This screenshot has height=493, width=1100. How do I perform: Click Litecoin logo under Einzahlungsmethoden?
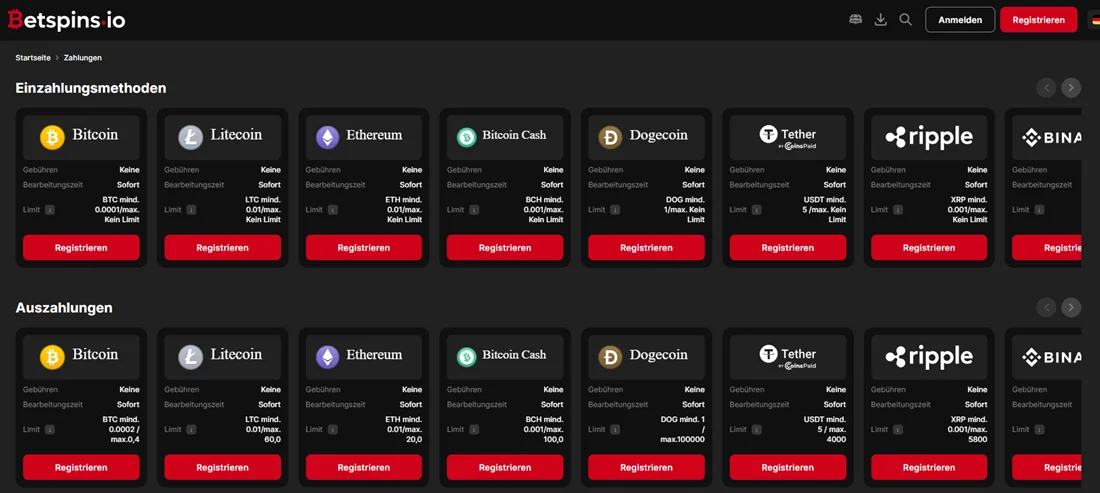(222, 137)
